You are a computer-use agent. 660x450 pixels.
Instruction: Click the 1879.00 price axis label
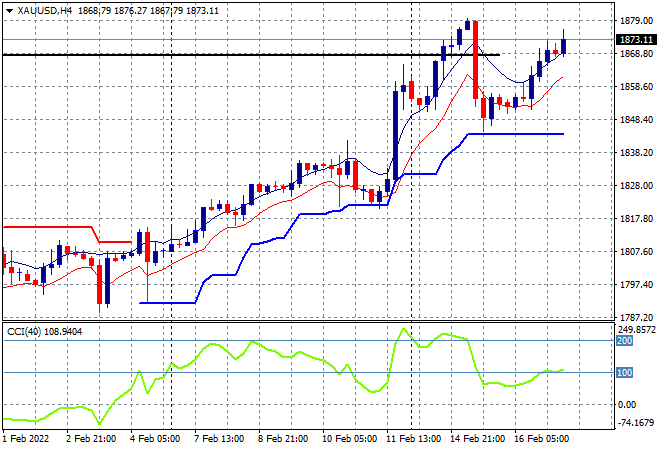tap(636, 21)
